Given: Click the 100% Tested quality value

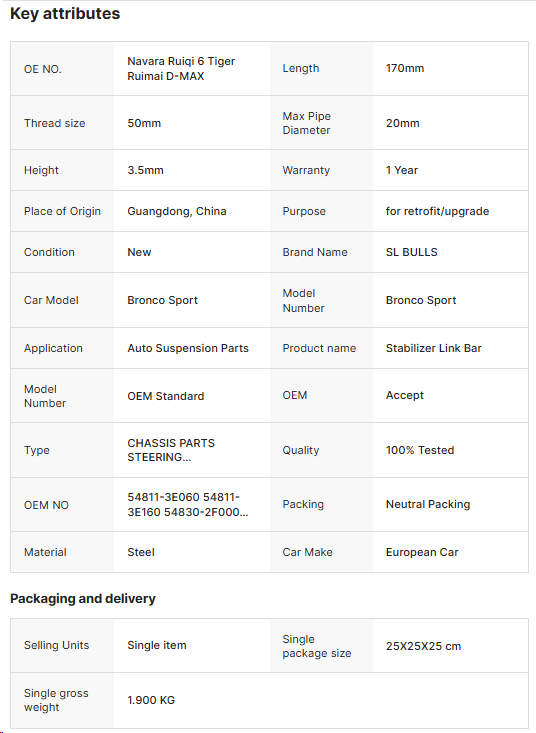Looking at the screenshot, I should pyautogui.click(x=420, y=450).
